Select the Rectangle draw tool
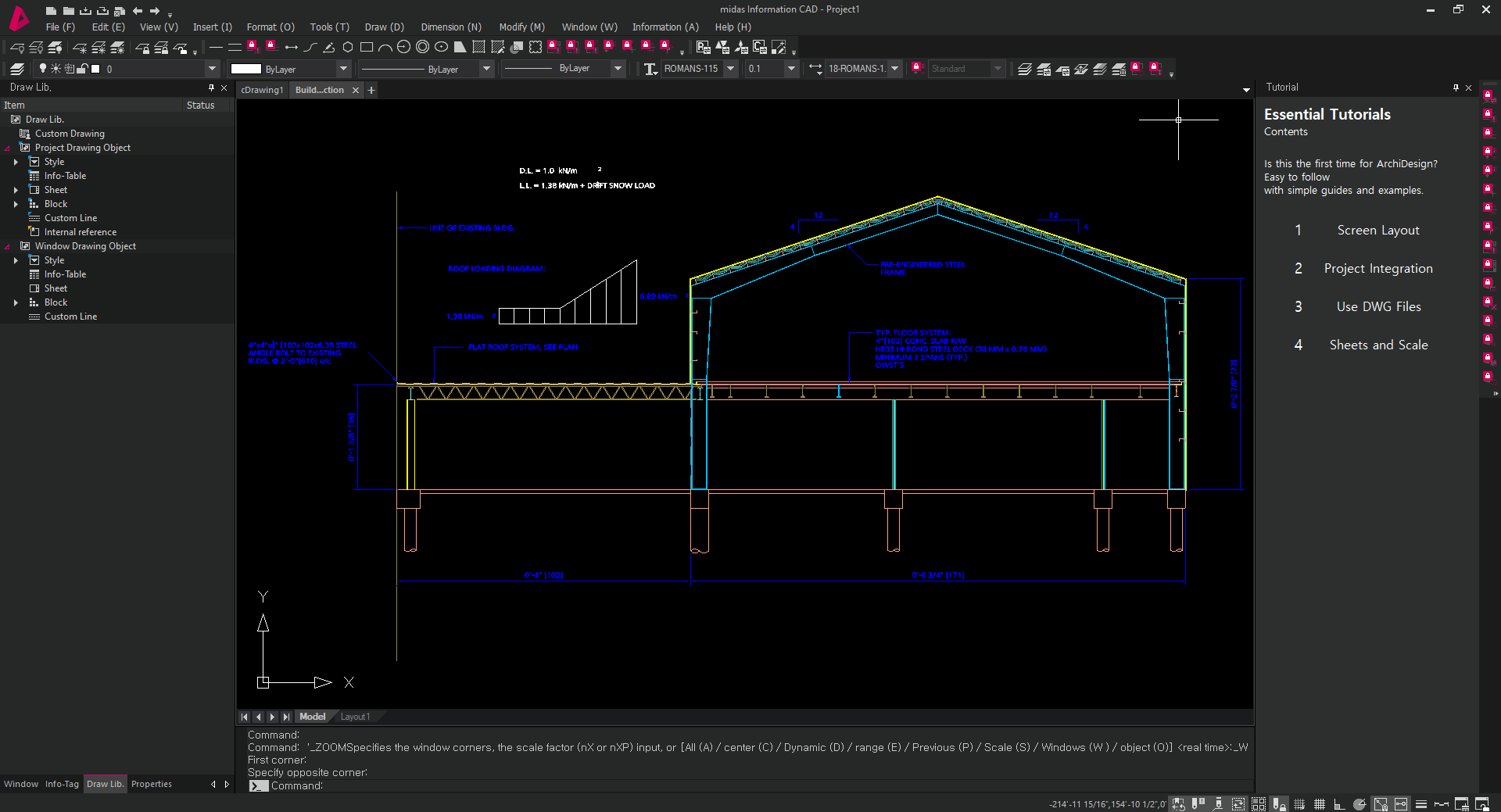Viewport: 1501px width, 812px height. coord(366,48)
